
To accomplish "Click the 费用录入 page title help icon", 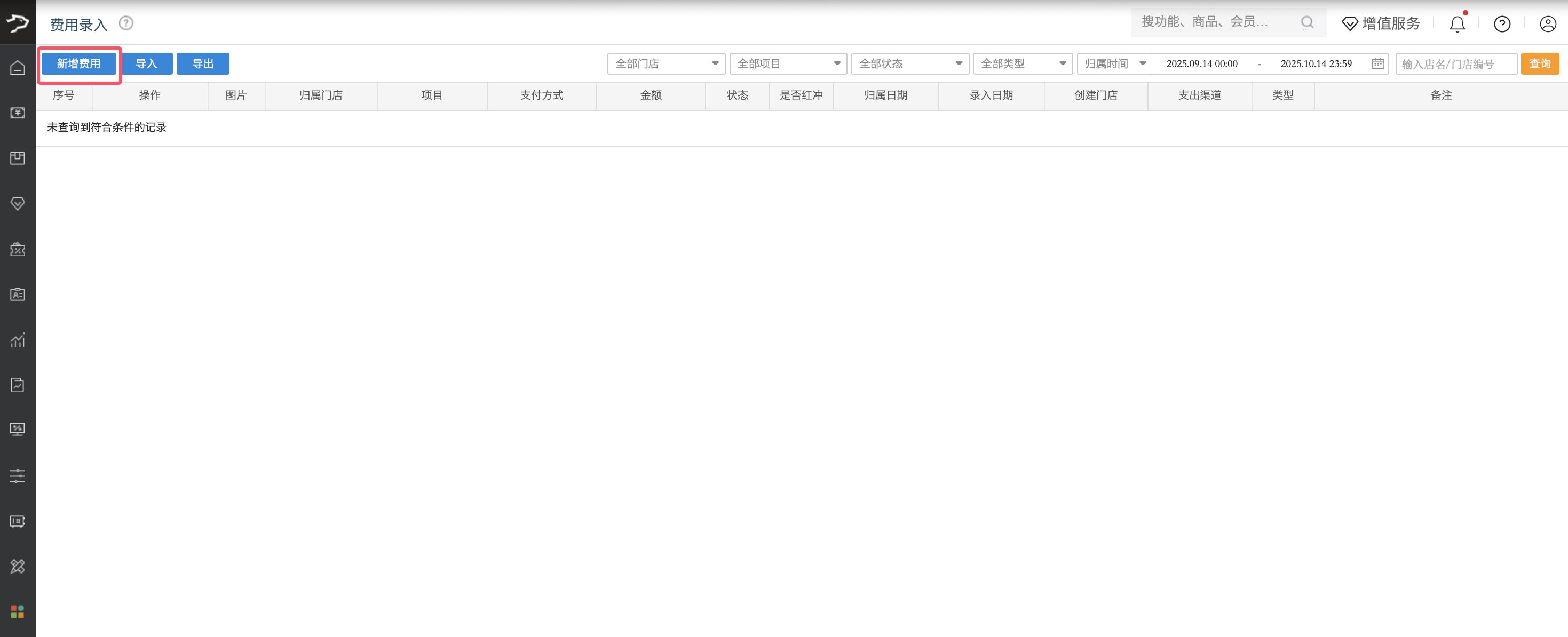I will click(x=126, y=23).
